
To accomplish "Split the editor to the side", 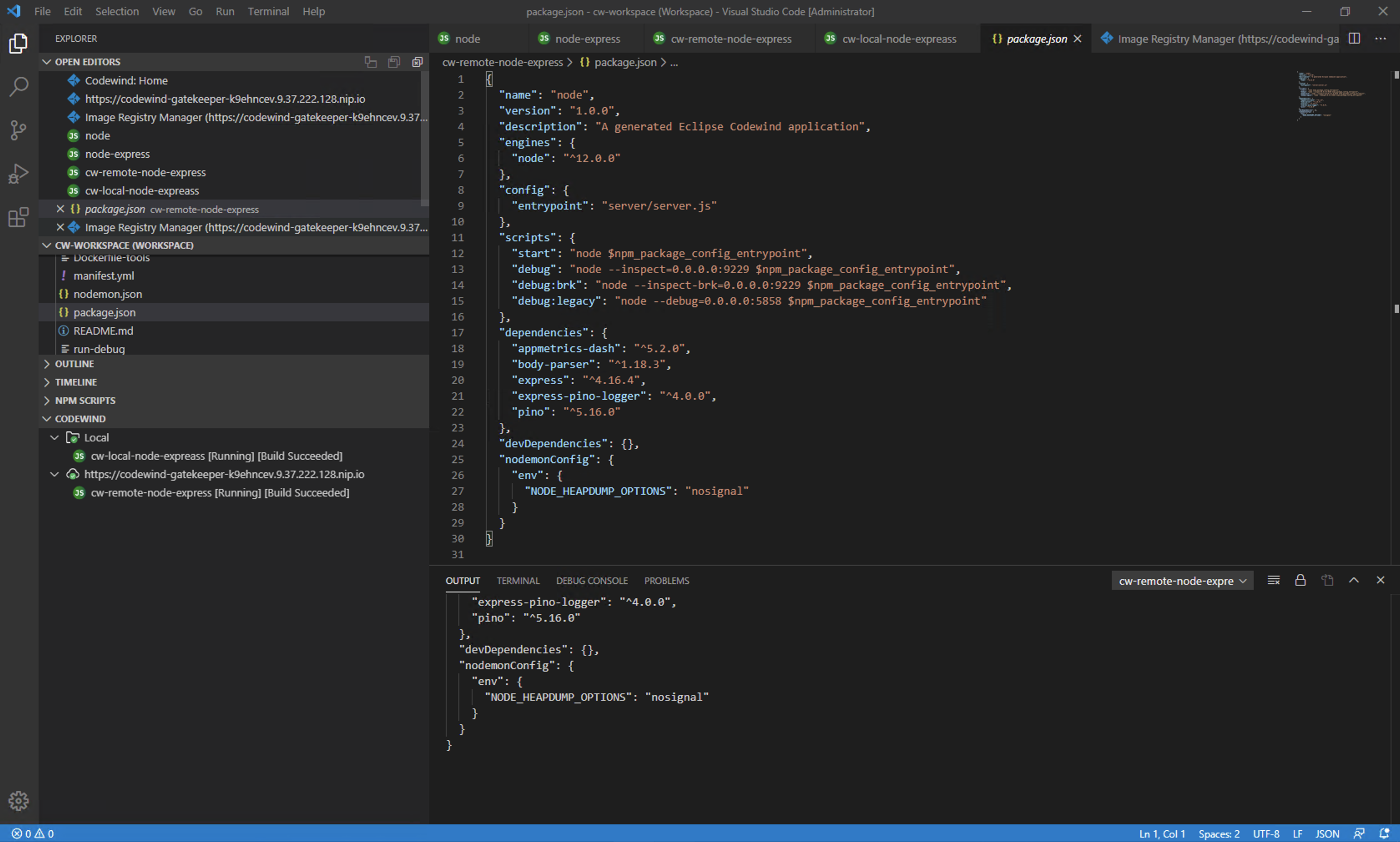I will (x=1355, y=38).
